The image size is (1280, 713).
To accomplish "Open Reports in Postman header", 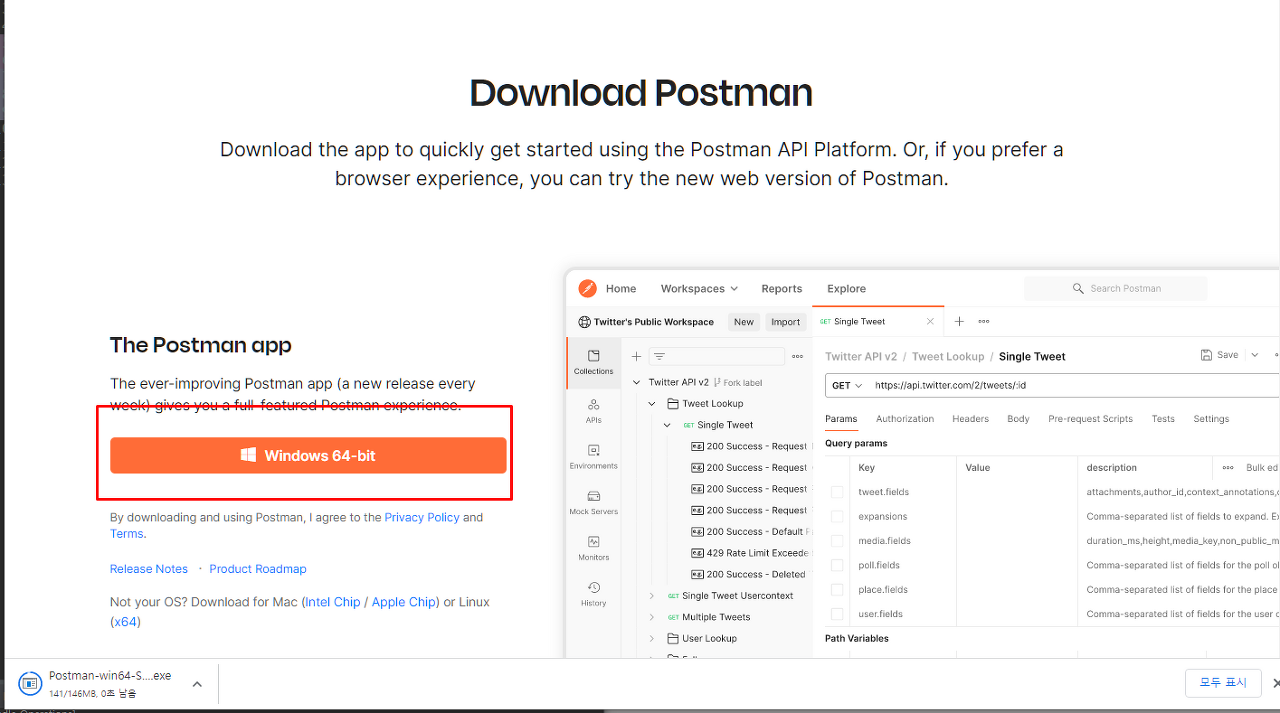I will click(x=782, y=288).
